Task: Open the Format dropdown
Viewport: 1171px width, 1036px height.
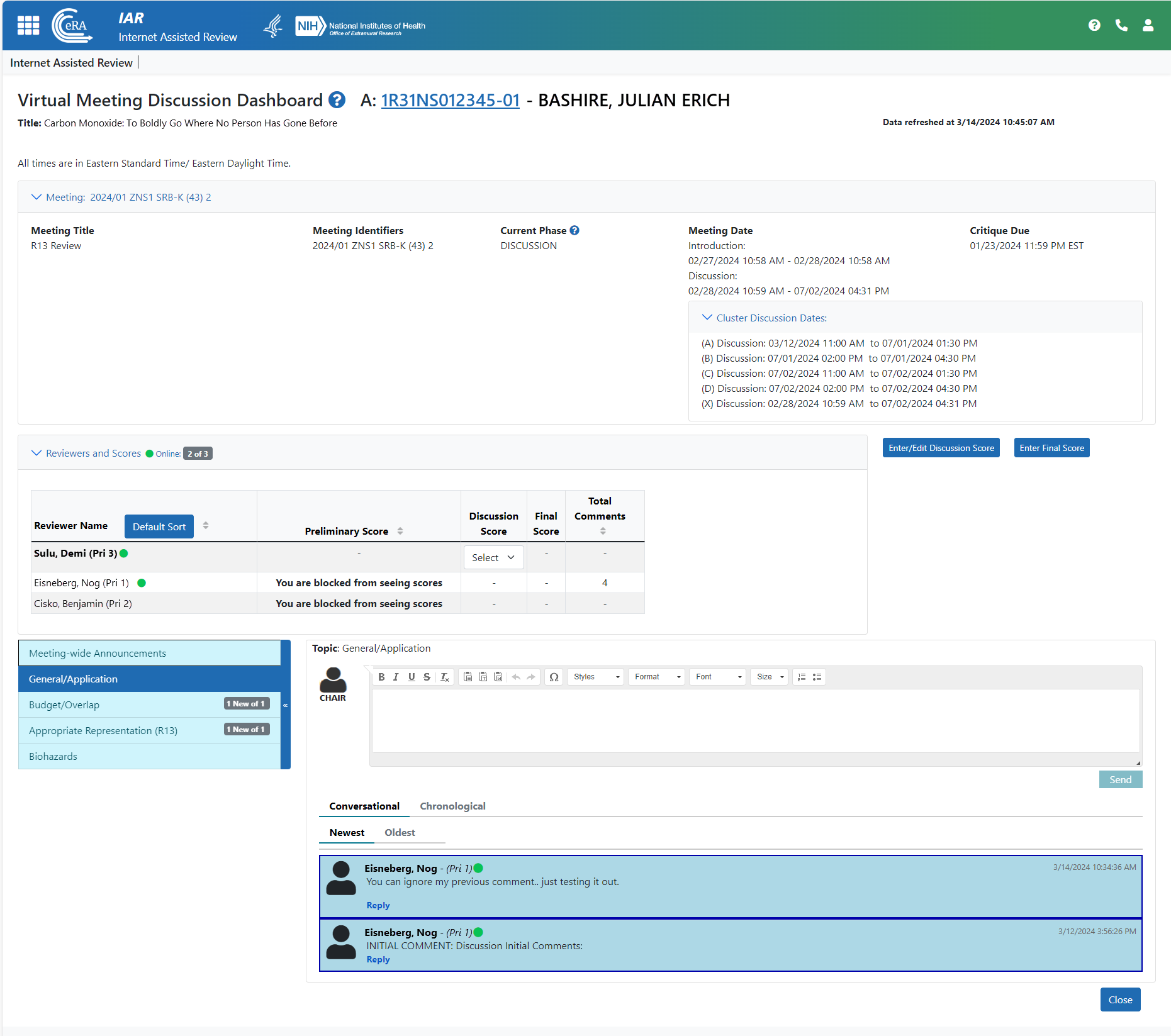Action: (x=656, y=677)
